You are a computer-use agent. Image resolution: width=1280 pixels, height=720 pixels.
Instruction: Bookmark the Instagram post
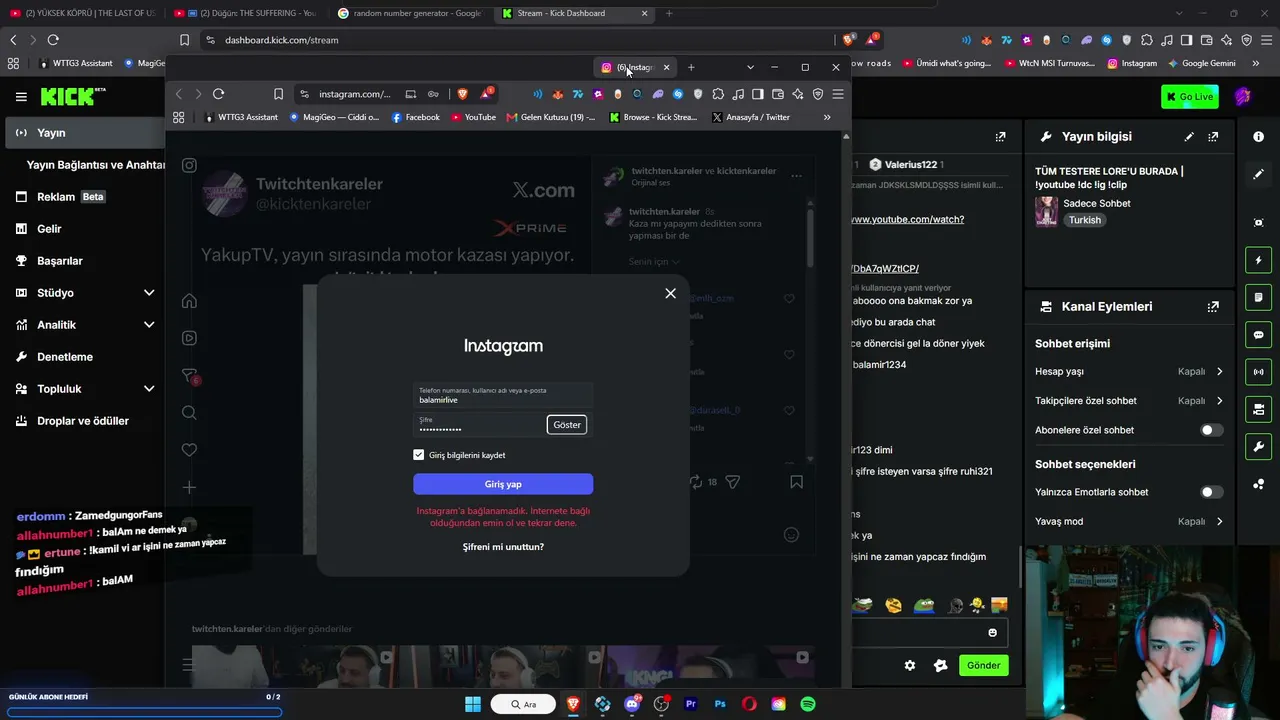[x=796, y=482]
